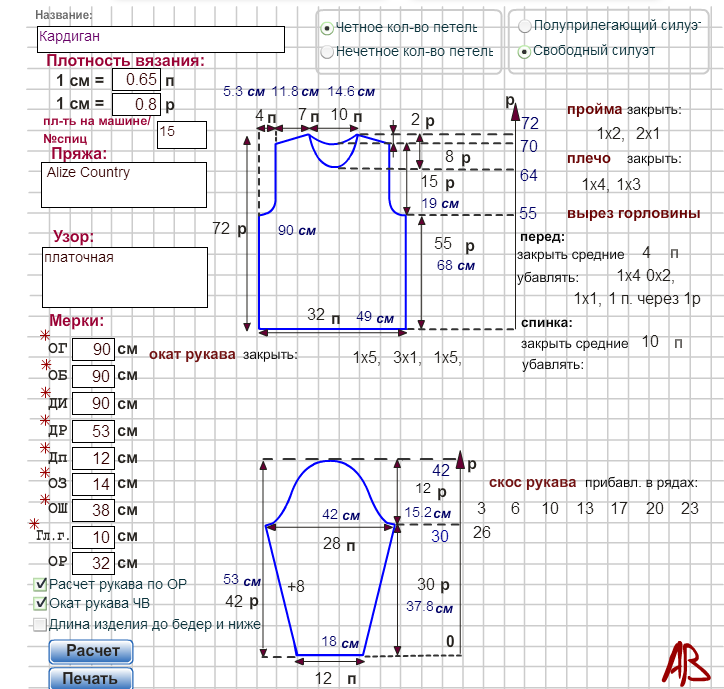Click the Печать button
Image resolution: width=724 pixels, height=689 pixels.
[x=91, y=678]
